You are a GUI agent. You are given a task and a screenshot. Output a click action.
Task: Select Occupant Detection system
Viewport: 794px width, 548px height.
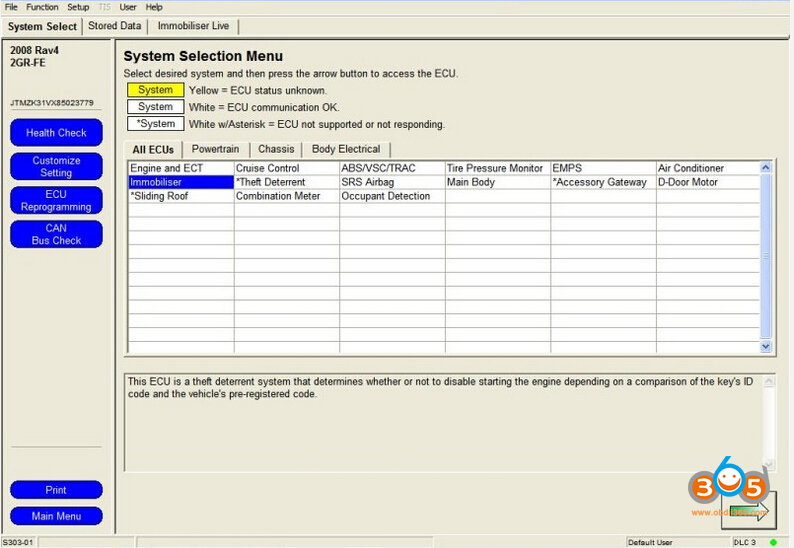pos(392,196)
